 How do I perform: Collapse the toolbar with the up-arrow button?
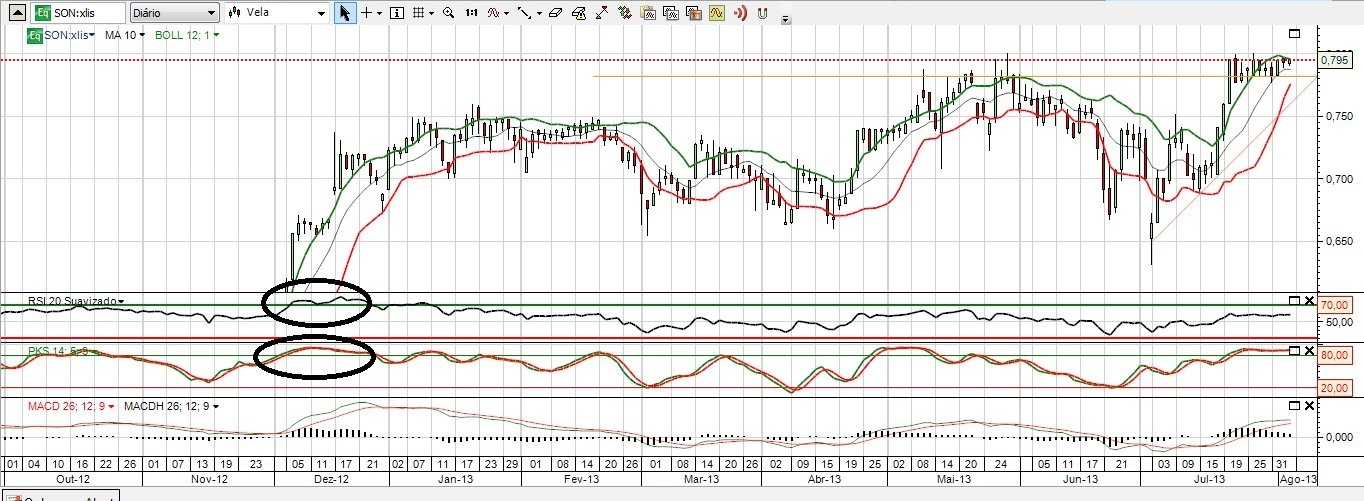coord(785,19)
